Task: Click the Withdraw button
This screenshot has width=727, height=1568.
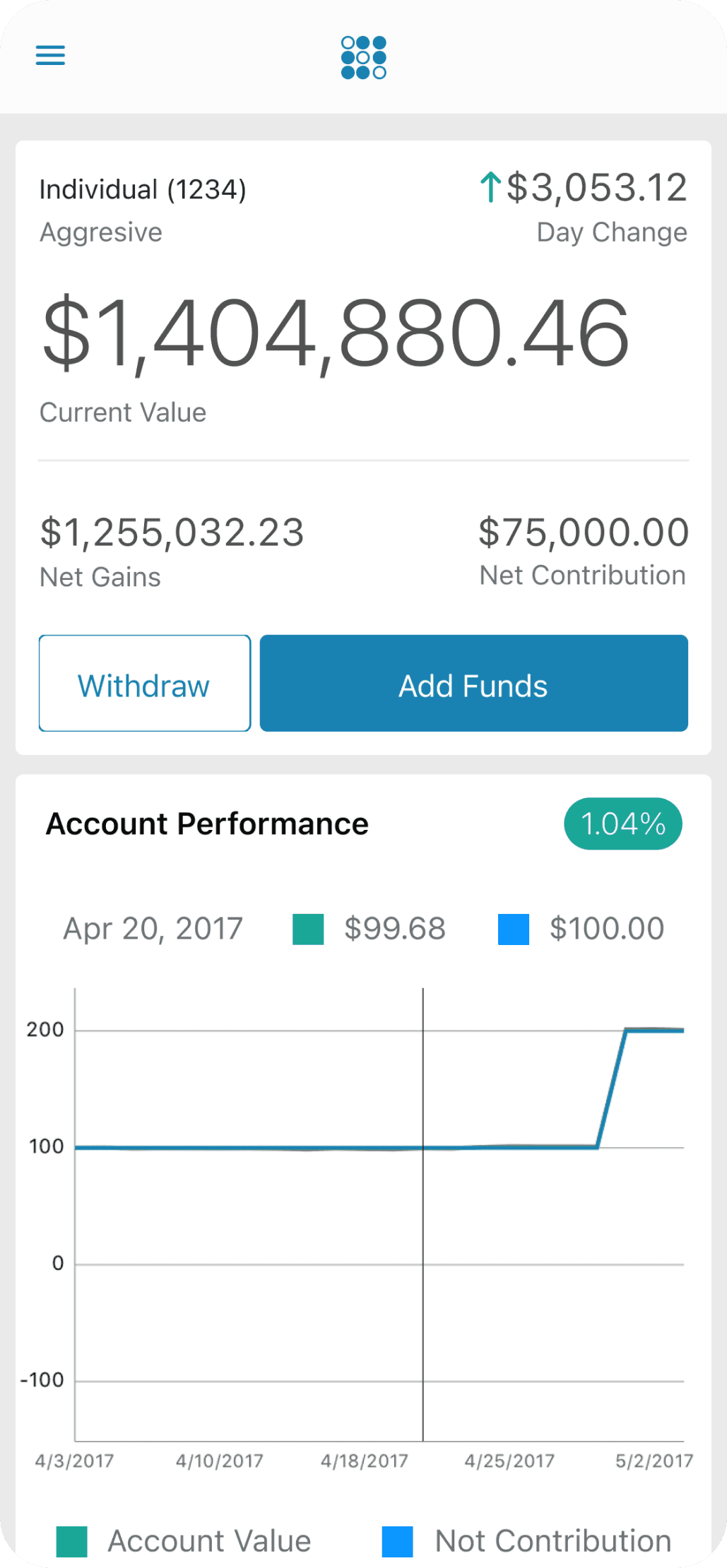Action: (x=145, y=683)
